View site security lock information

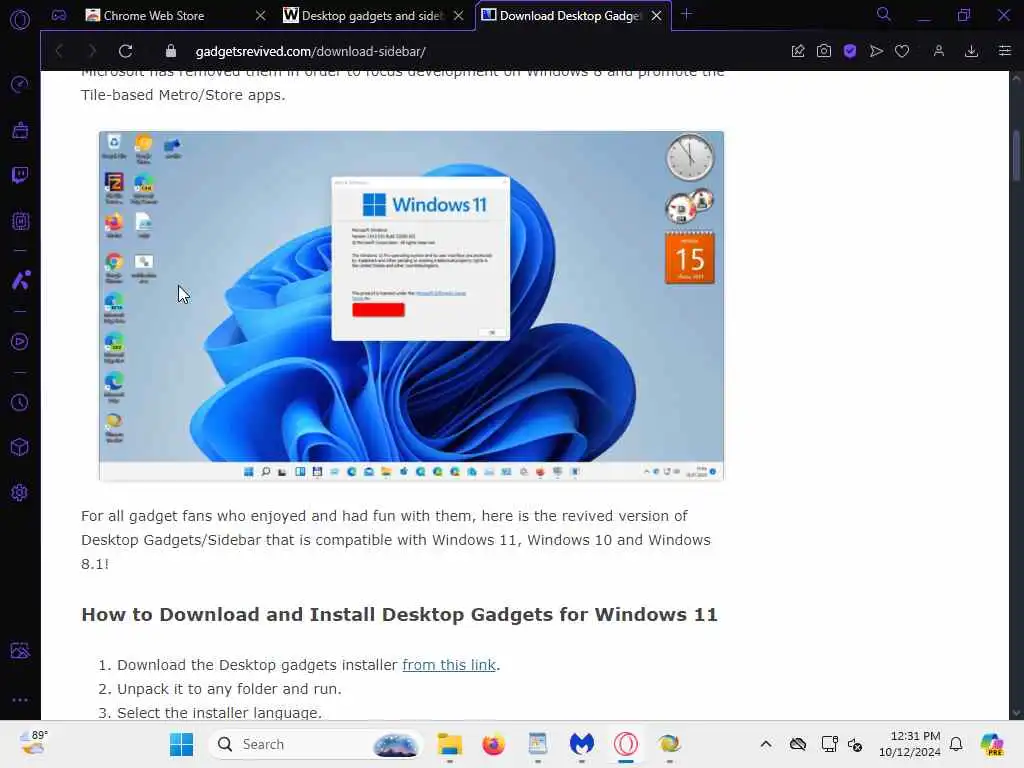click(170, 51)
